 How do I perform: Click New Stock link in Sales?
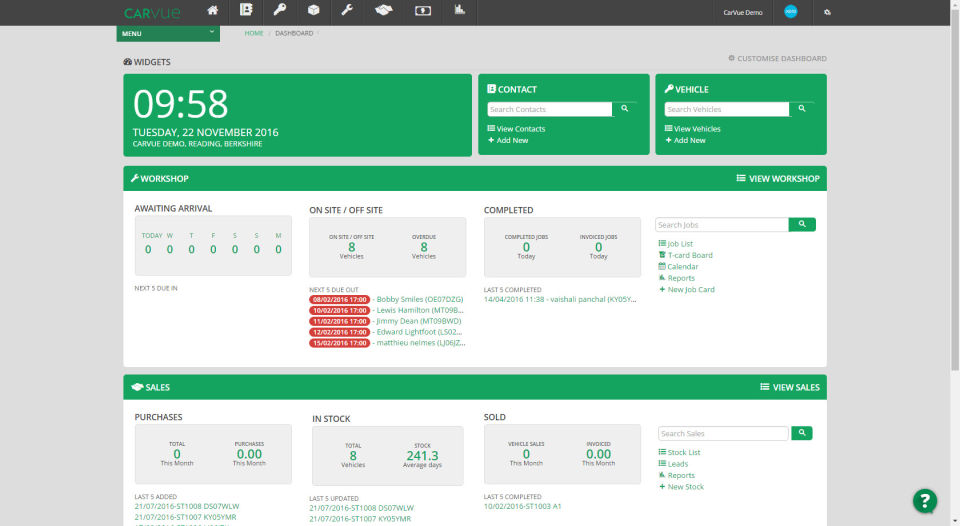tap(685, 487)
